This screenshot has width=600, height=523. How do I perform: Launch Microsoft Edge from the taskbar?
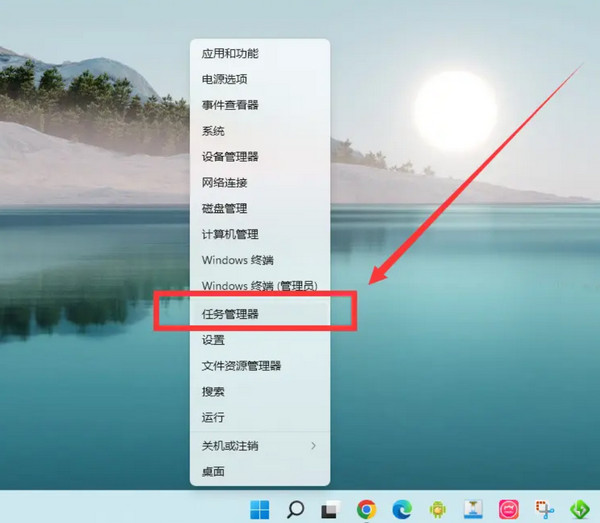402,510
